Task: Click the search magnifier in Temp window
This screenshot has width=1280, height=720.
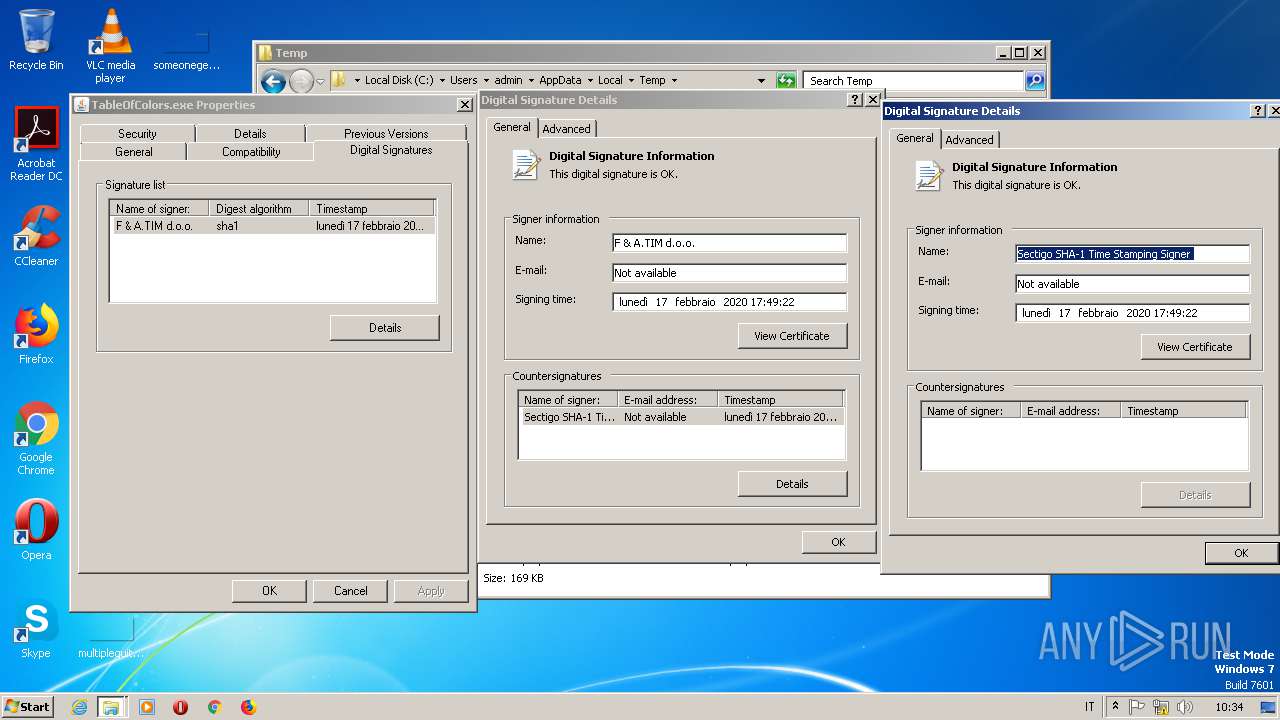Action: tap(1035, 81)
